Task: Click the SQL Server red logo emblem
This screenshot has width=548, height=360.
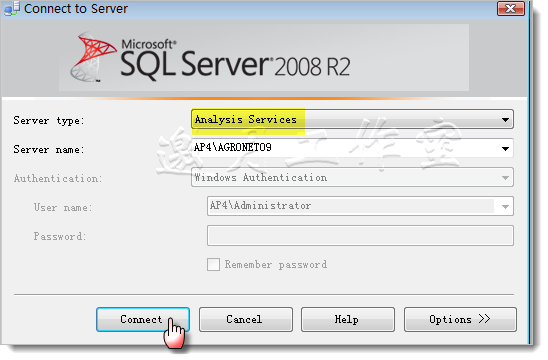Action: click(93, 57)
